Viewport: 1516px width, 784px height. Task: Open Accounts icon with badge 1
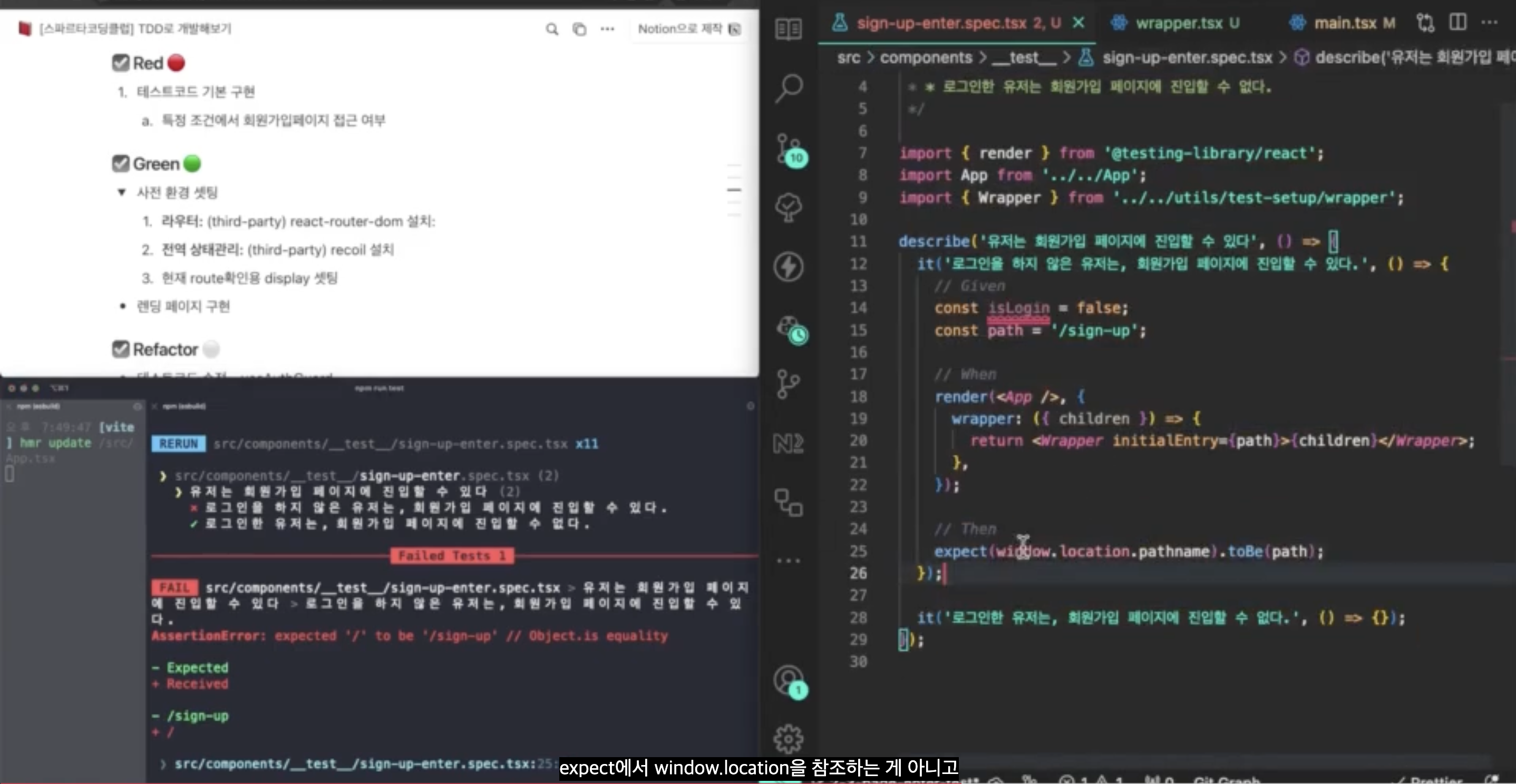tap(790, 682)
